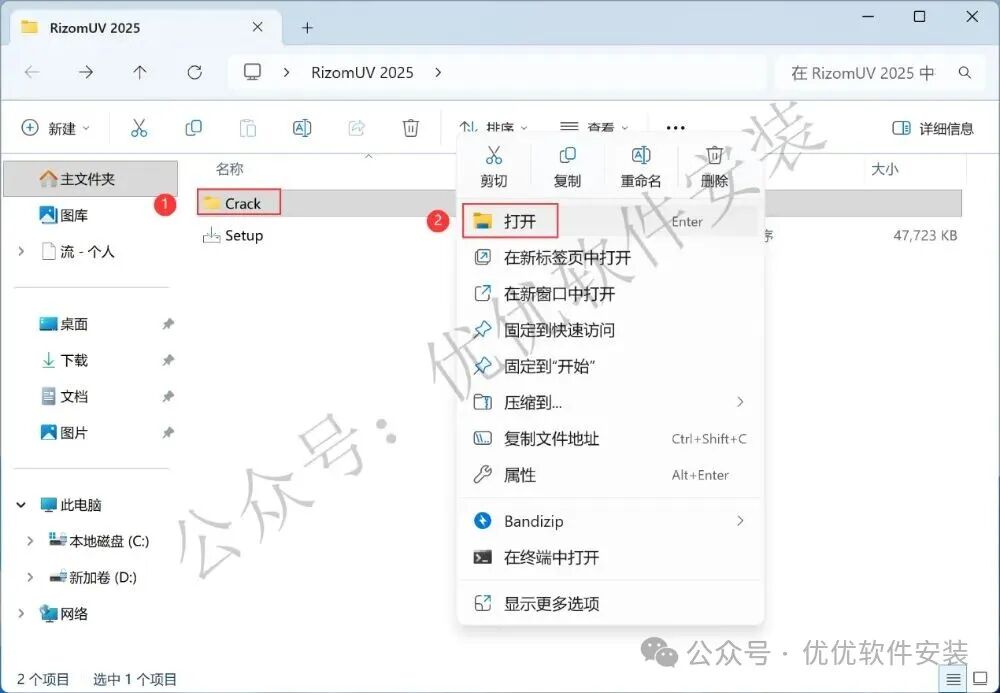Screen dimensions: 1000x693
Task: Select 属性 in the context menu
Action: click(610, 475)
